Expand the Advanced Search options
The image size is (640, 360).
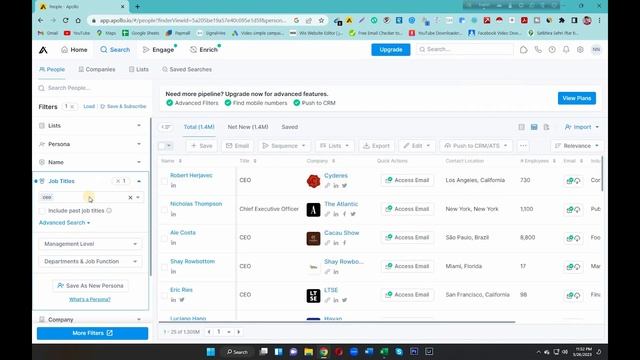point(64,223)
